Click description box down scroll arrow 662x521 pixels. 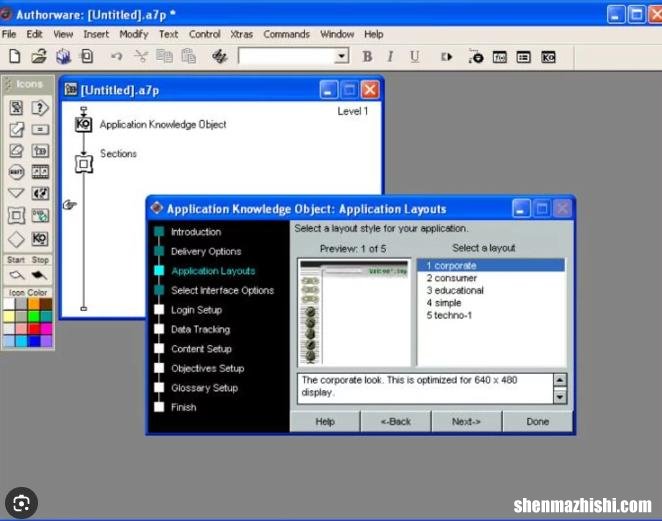[560, 397]
